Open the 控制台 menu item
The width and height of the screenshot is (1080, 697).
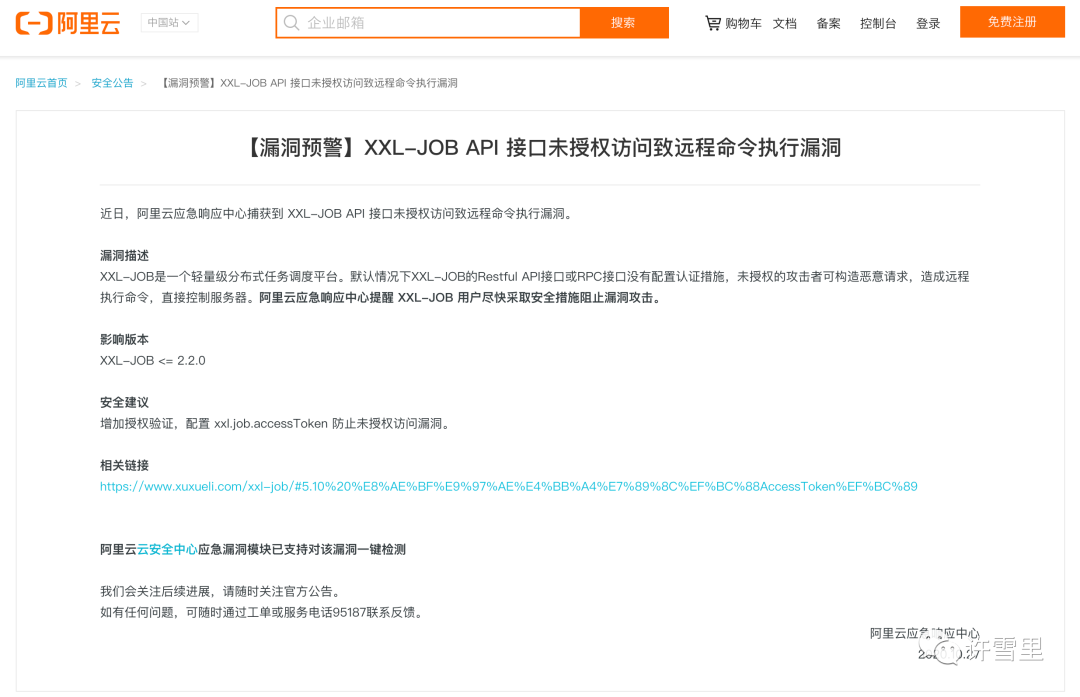coord(878,23)
